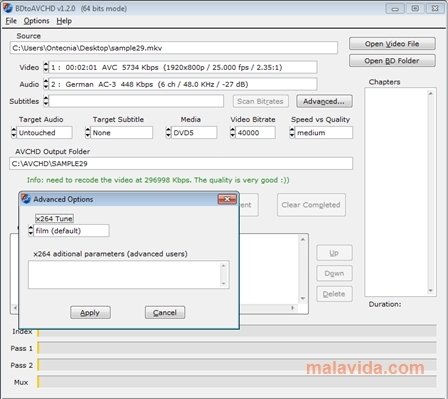Click the Scan Bitrates button
This screenshot has width=448, height=399.
tap(260, 101)
